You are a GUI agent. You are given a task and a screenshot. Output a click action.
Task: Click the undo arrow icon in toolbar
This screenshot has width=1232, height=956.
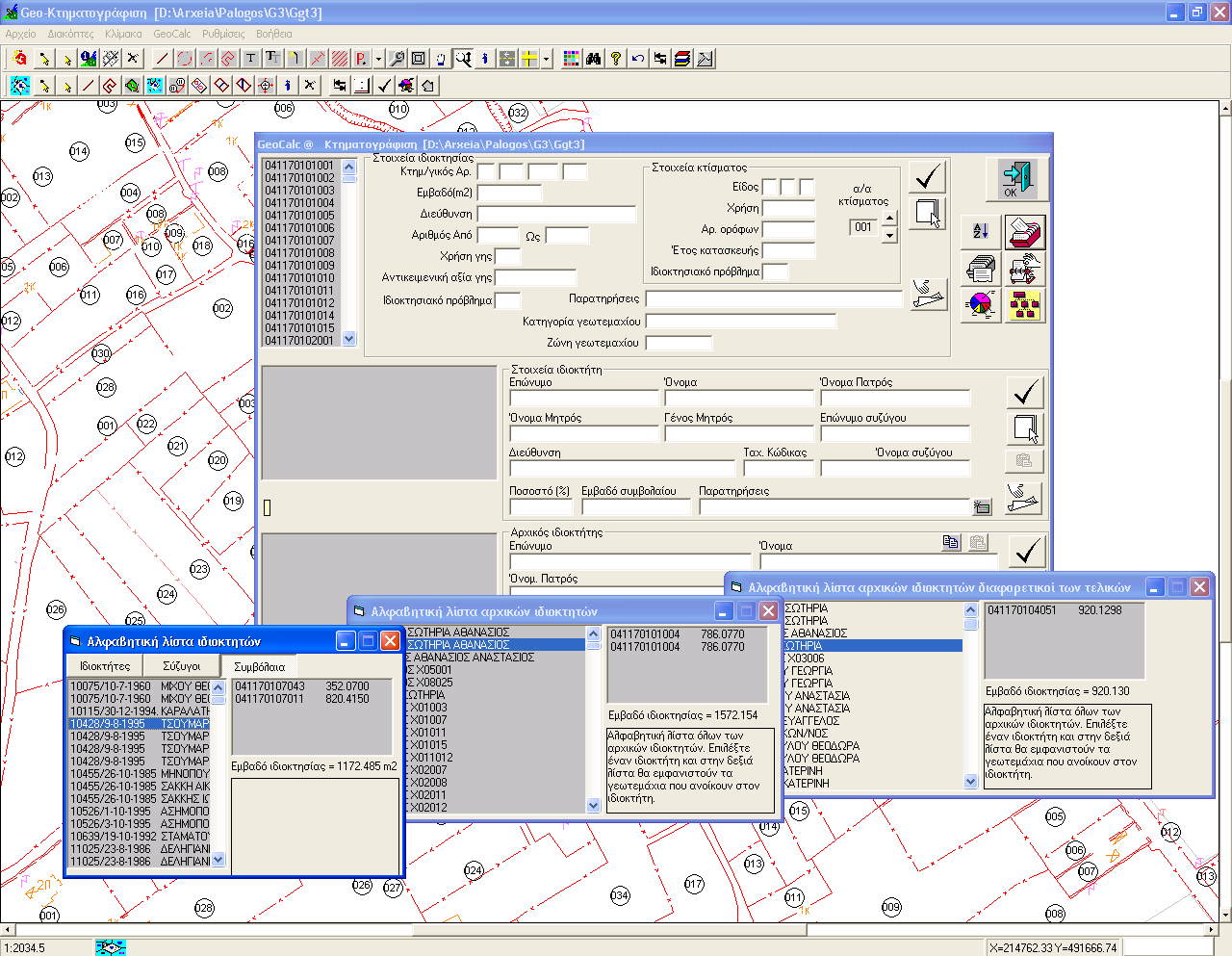pos(638,59)
